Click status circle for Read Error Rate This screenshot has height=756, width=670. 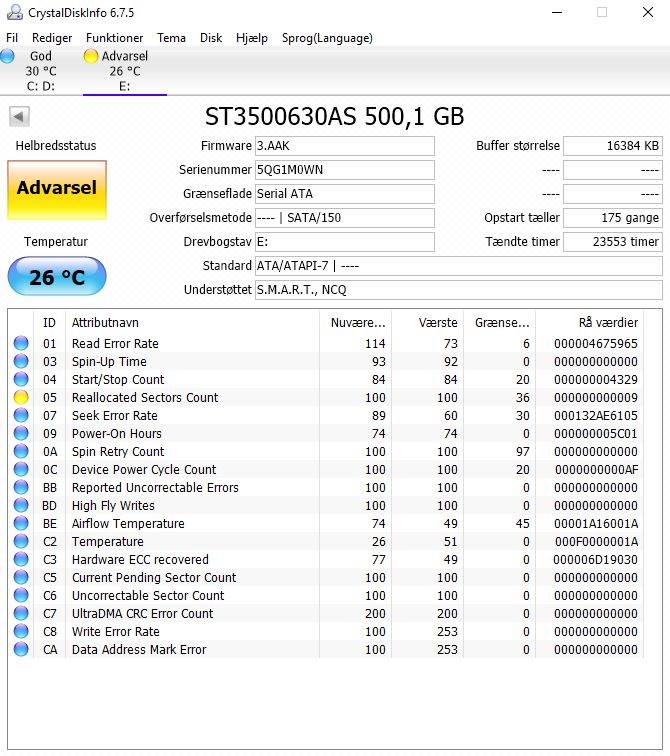[x=21, y=343]
